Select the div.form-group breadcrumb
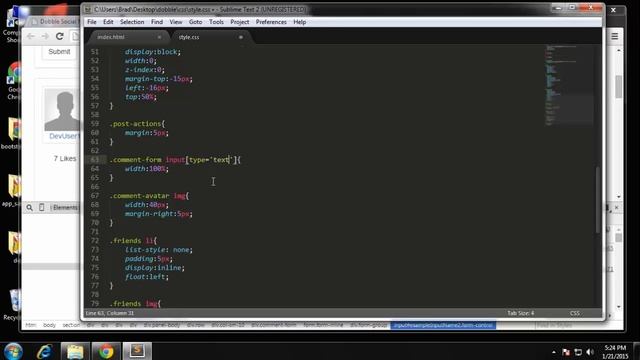Viewport: 640px width, 360px height. [x=368, y=325]
